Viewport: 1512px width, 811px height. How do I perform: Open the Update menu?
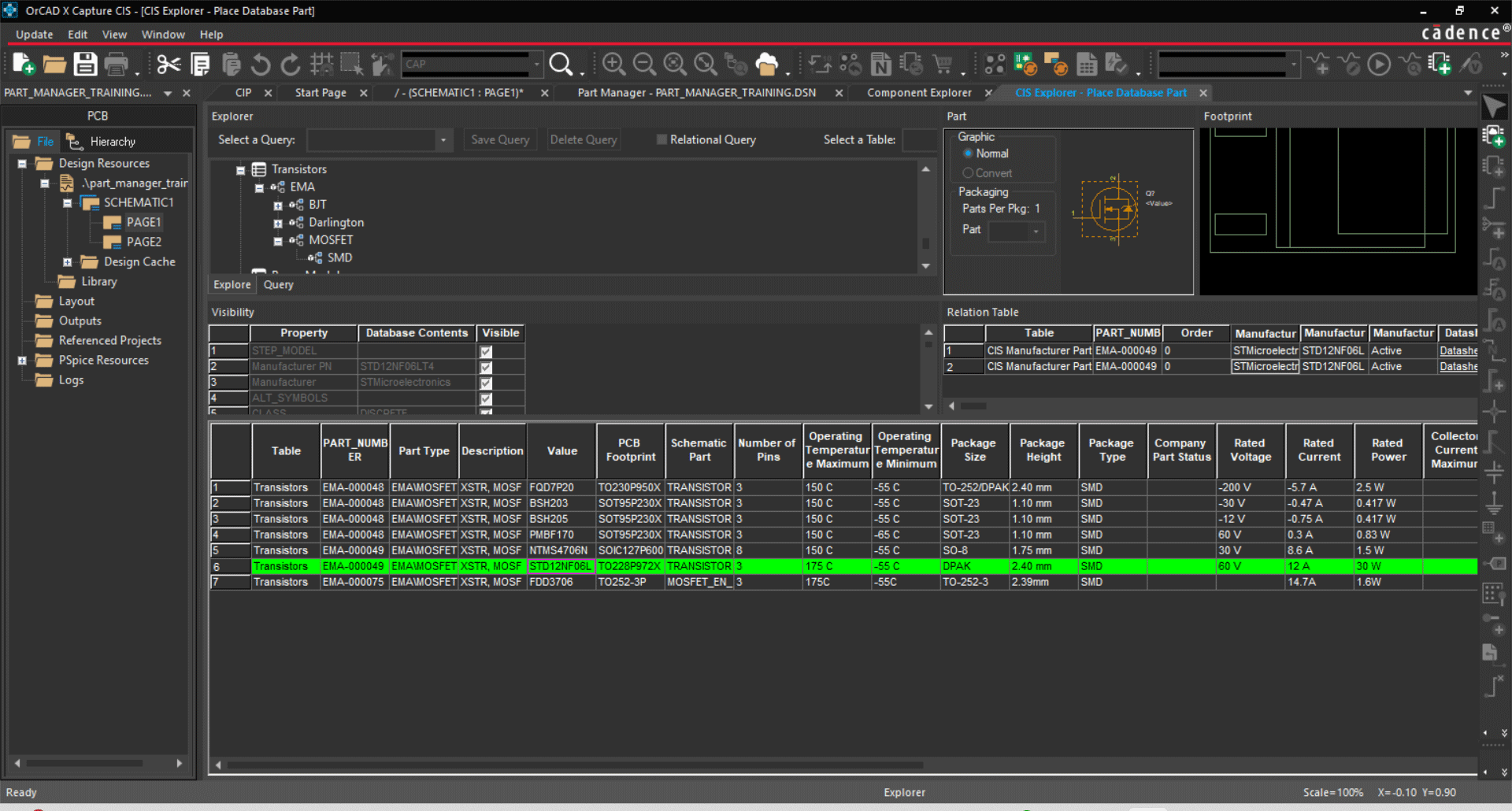(34, 34)
